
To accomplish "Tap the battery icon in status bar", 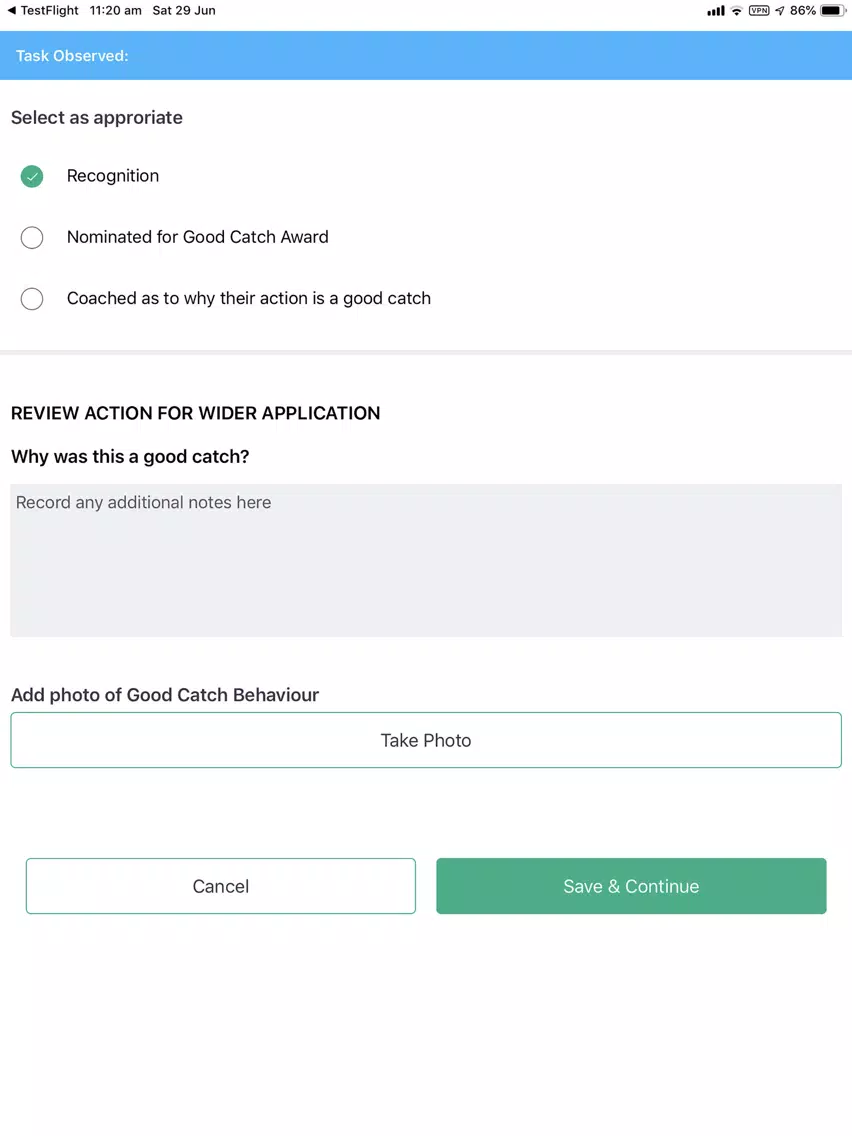I will tap(833, 11).
